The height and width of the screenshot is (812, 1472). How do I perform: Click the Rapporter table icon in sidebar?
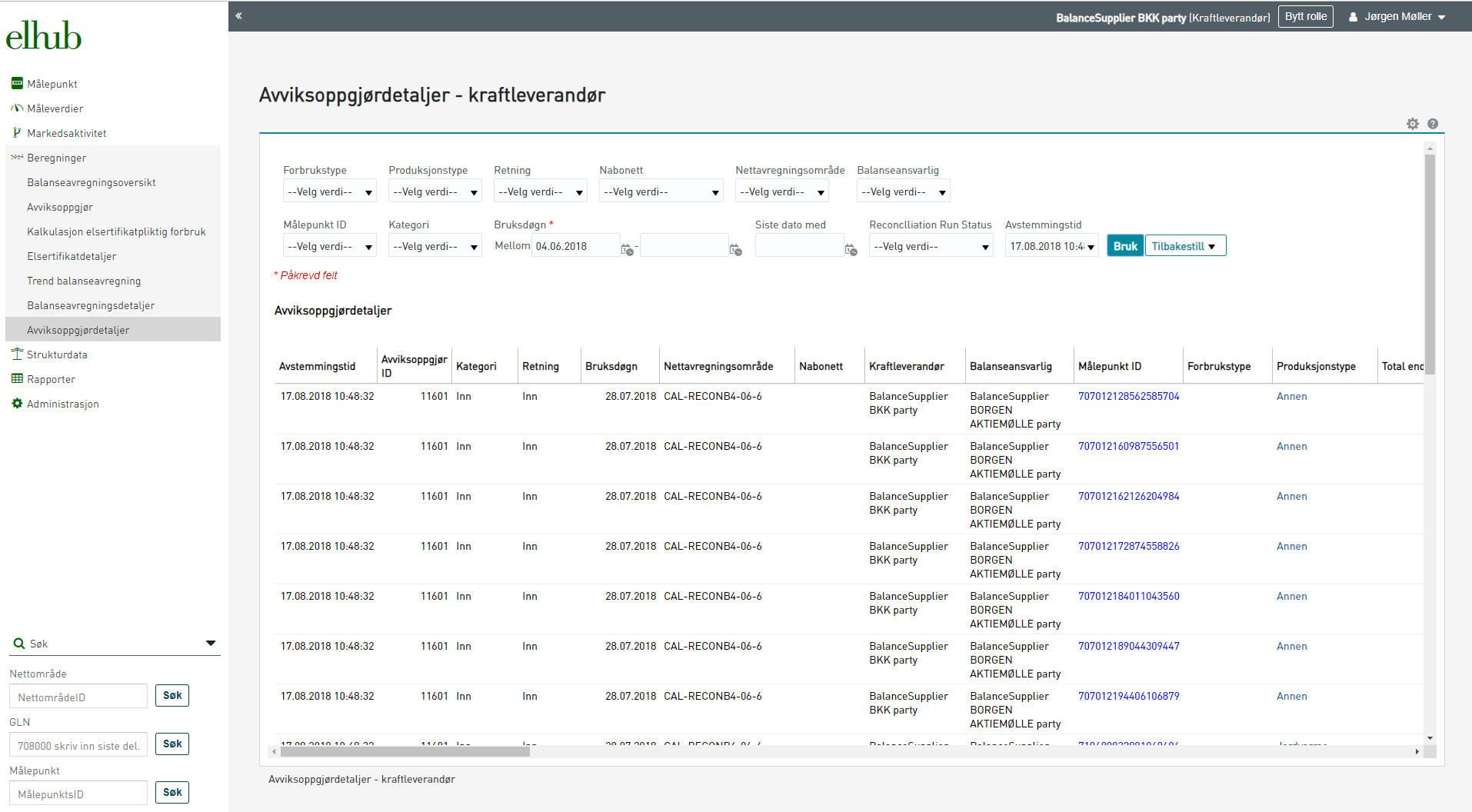coord(17,378)
